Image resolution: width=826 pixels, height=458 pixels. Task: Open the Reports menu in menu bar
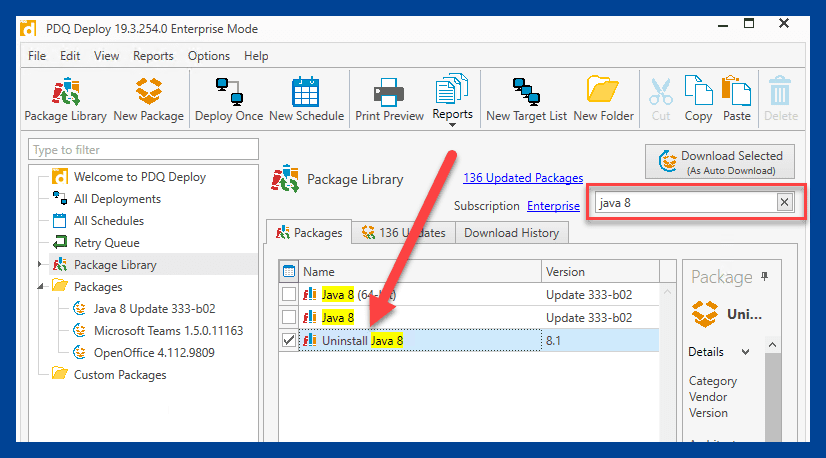pos(153,56)
